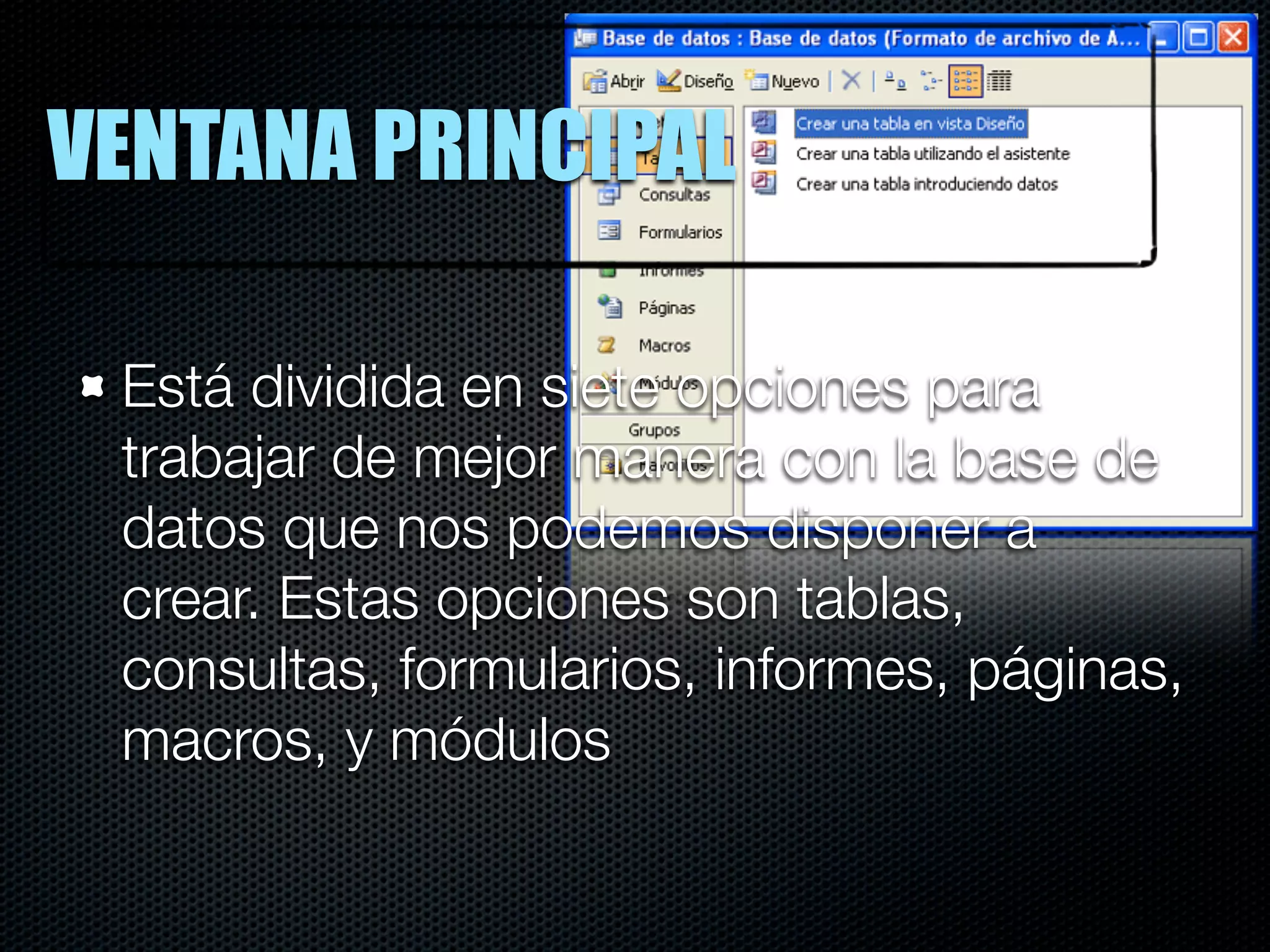Open Crear una tabla introduciendo datos
This screenshot has width=1270, height=952.
pyautogui.click(x=926, y=184)
